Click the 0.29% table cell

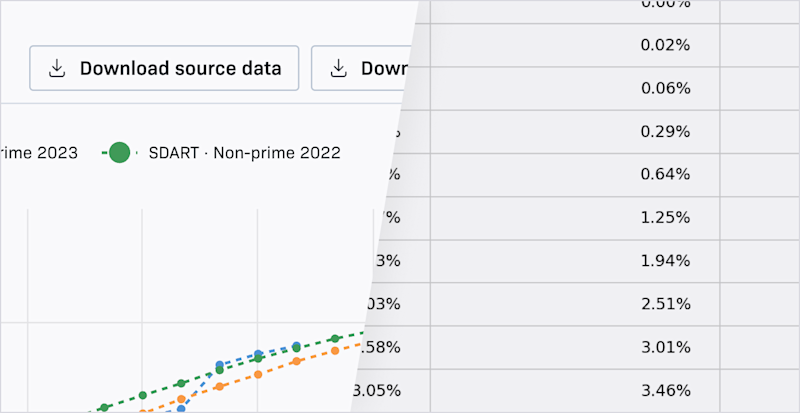tap(575, 132)
